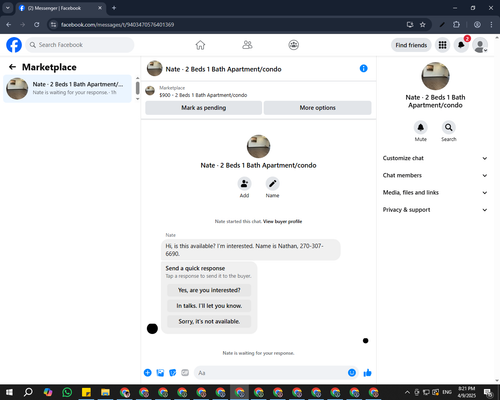The image size is (500, 400).
Task: Go back using the Marketplace arrow
Action: pyautogui.click(x=12, y=67)
